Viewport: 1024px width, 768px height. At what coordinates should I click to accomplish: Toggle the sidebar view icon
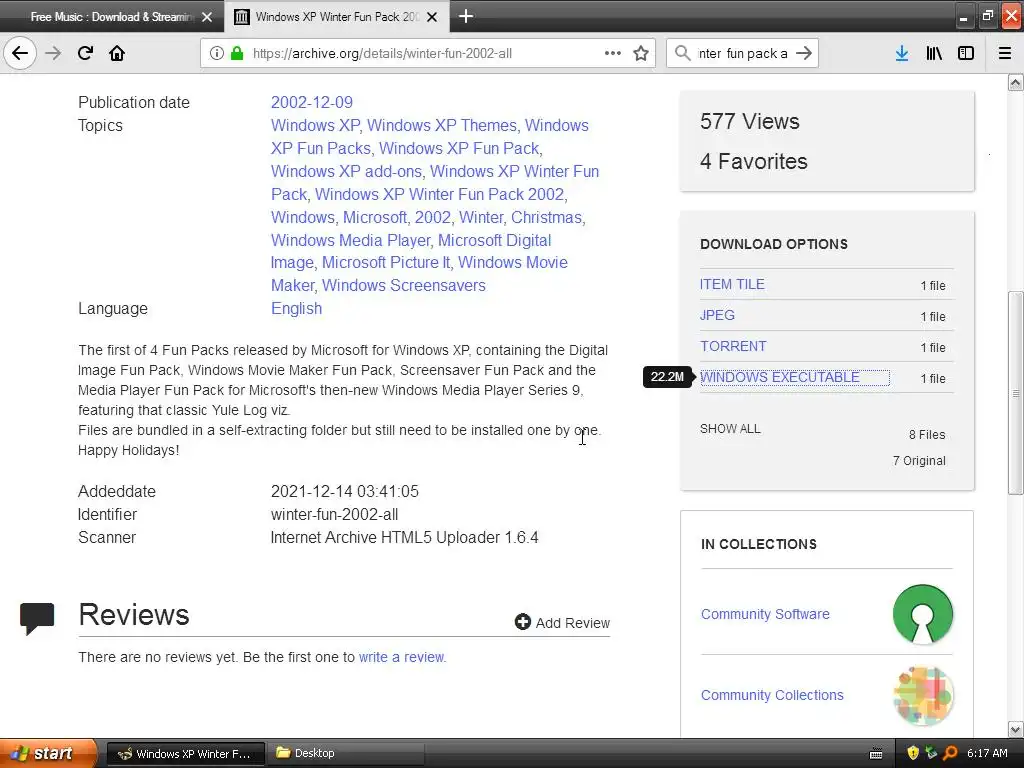tap(966, 53)
